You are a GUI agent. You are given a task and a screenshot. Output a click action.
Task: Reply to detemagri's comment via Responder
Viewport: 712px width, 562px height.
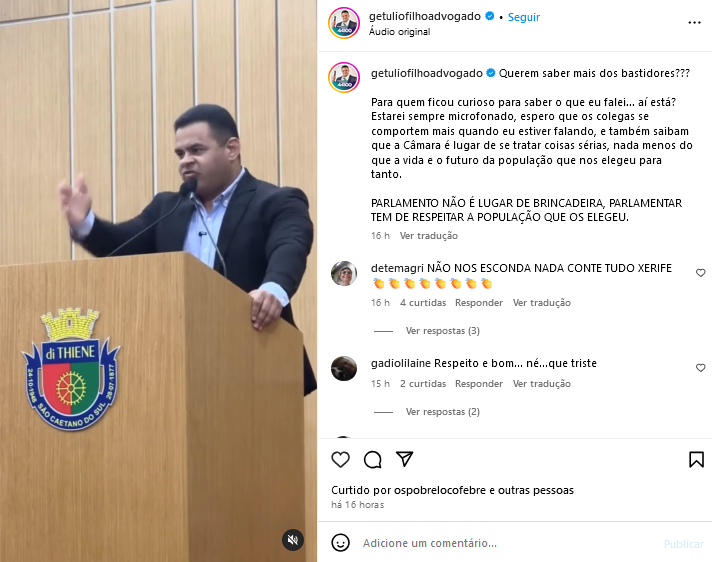479,303
